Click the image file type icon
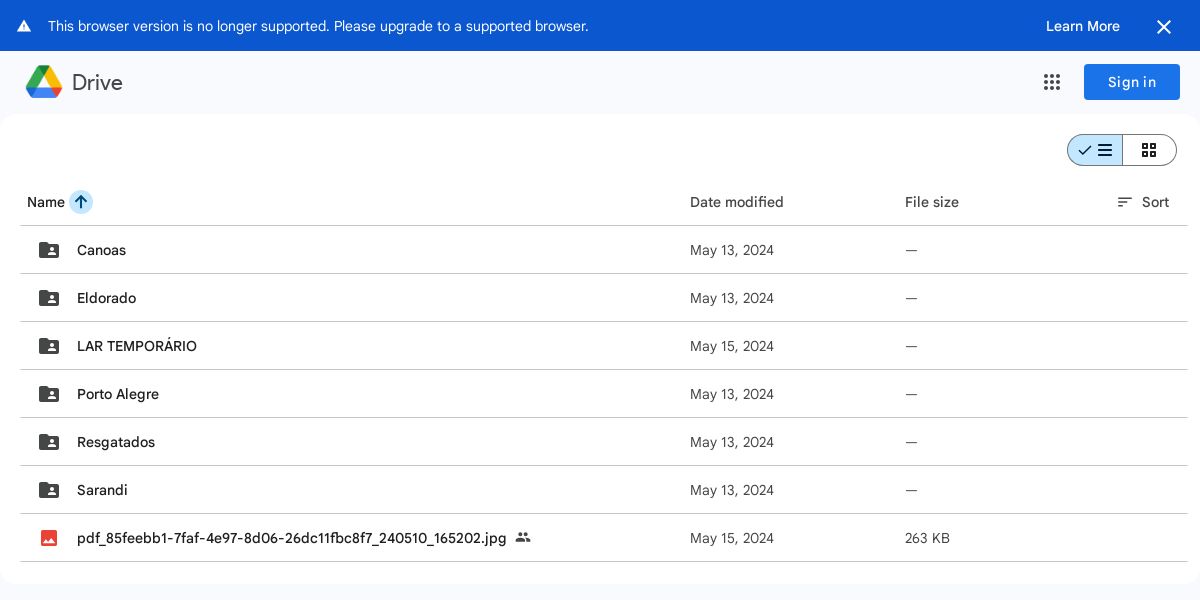This screenshot has height=600, width=1200. (x=49, y=538)
